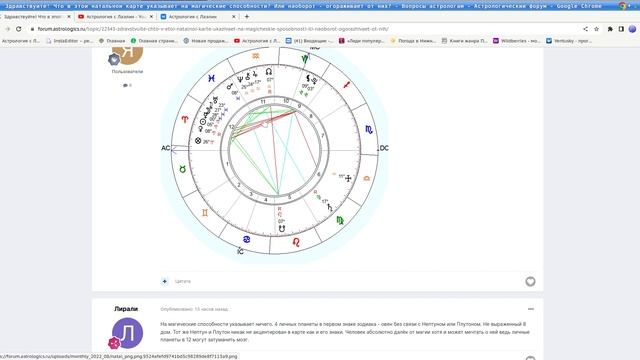Viewport: 640px width, 360px height.
Task: Open the 'Погода в Нижн...' bookmark
Action: coord(413,41)
